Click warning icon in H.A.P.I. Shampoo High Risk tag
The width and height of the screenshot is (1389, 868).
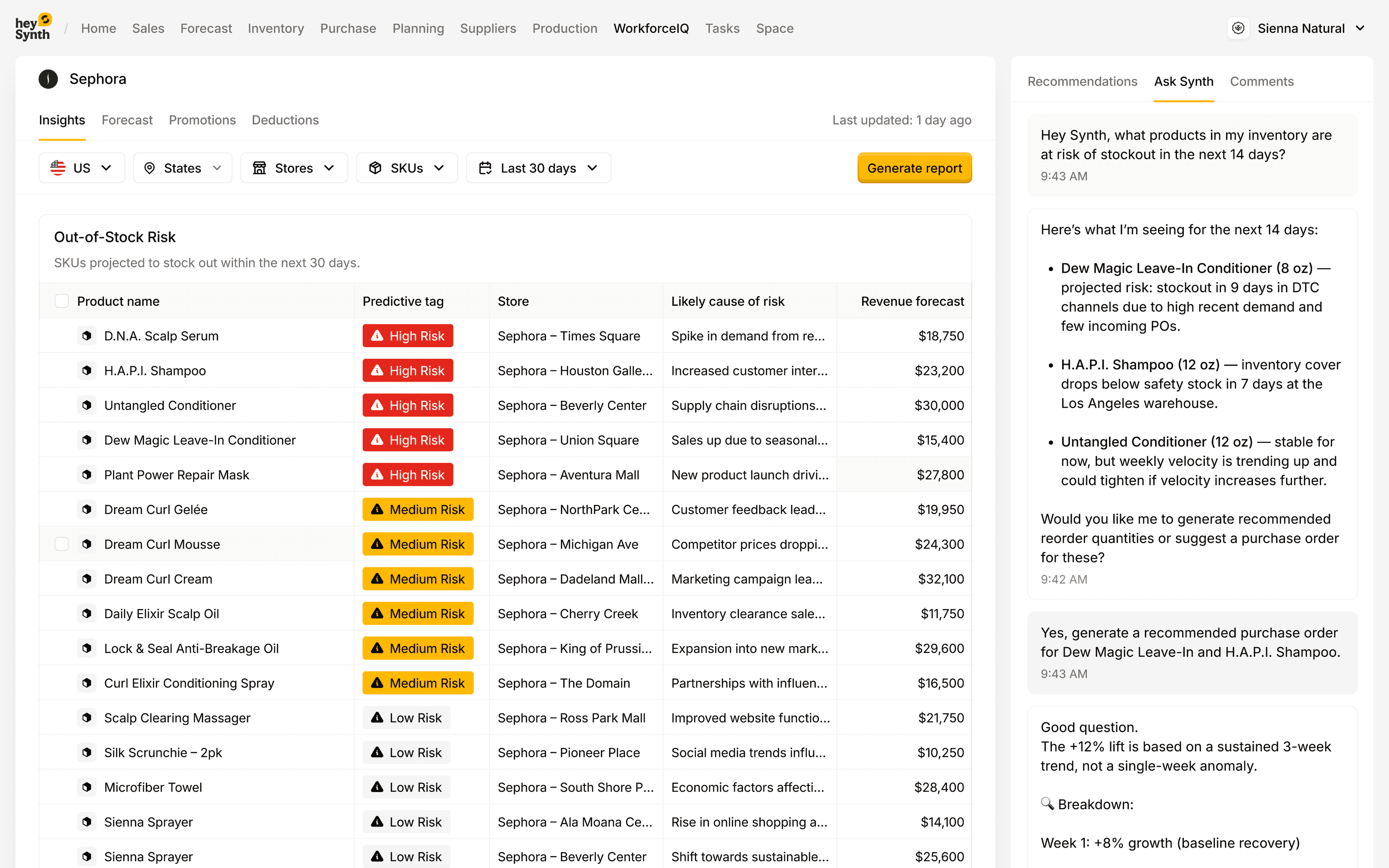377,370
